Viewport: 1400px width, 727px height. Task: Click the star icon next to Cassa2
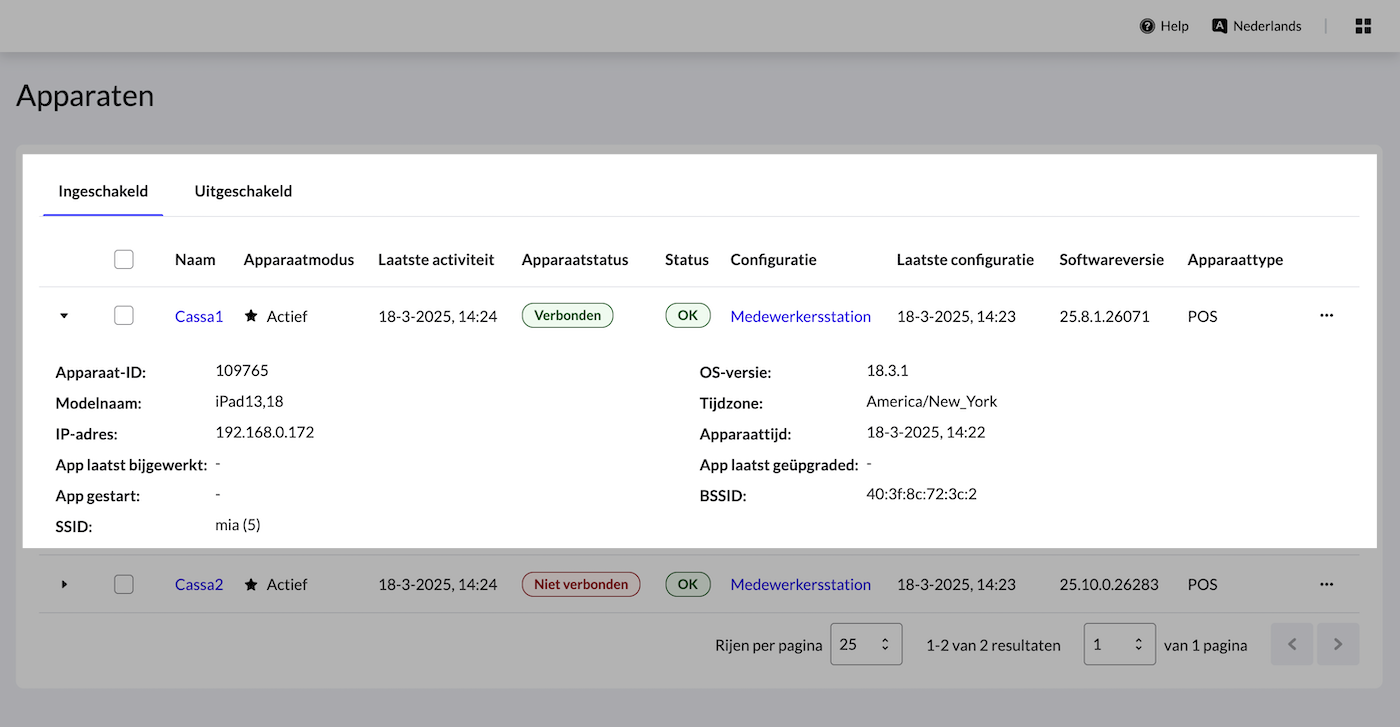[x=251, y=584]
